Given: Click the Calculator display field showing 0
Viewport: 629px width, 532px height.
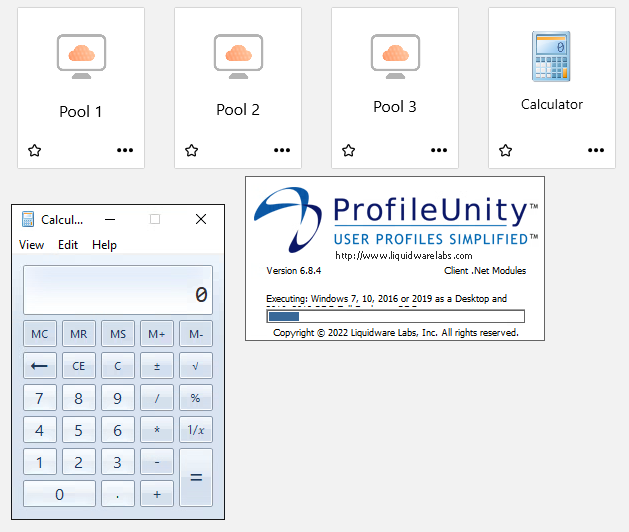Looking at the screenshot, I should click(x=118, y=290).
